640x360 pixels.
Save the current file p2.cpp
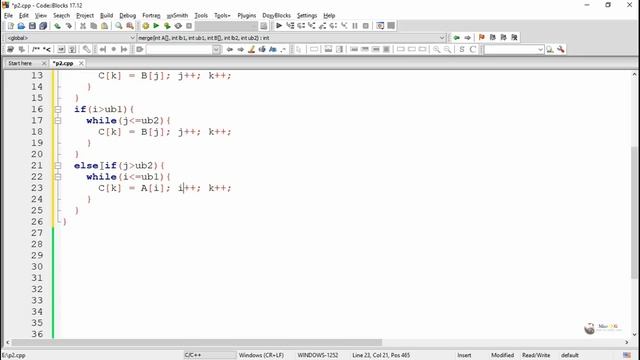32,26
